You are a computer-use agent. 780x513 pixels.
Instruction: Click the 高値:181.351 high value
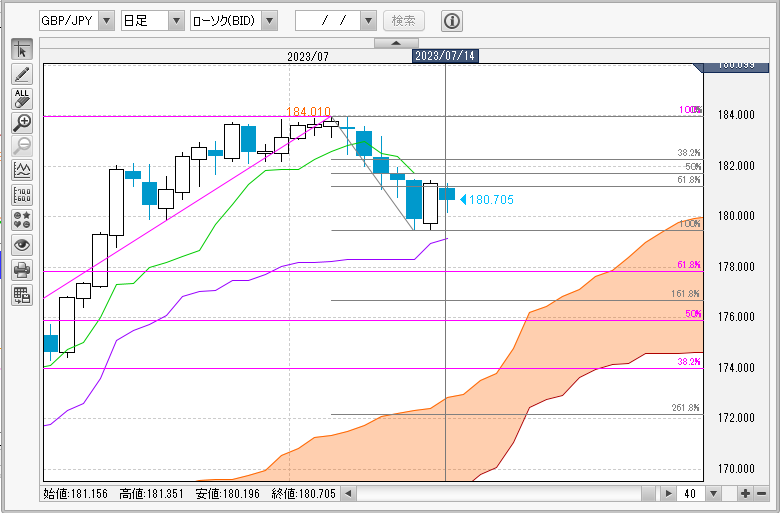[152, 494]
